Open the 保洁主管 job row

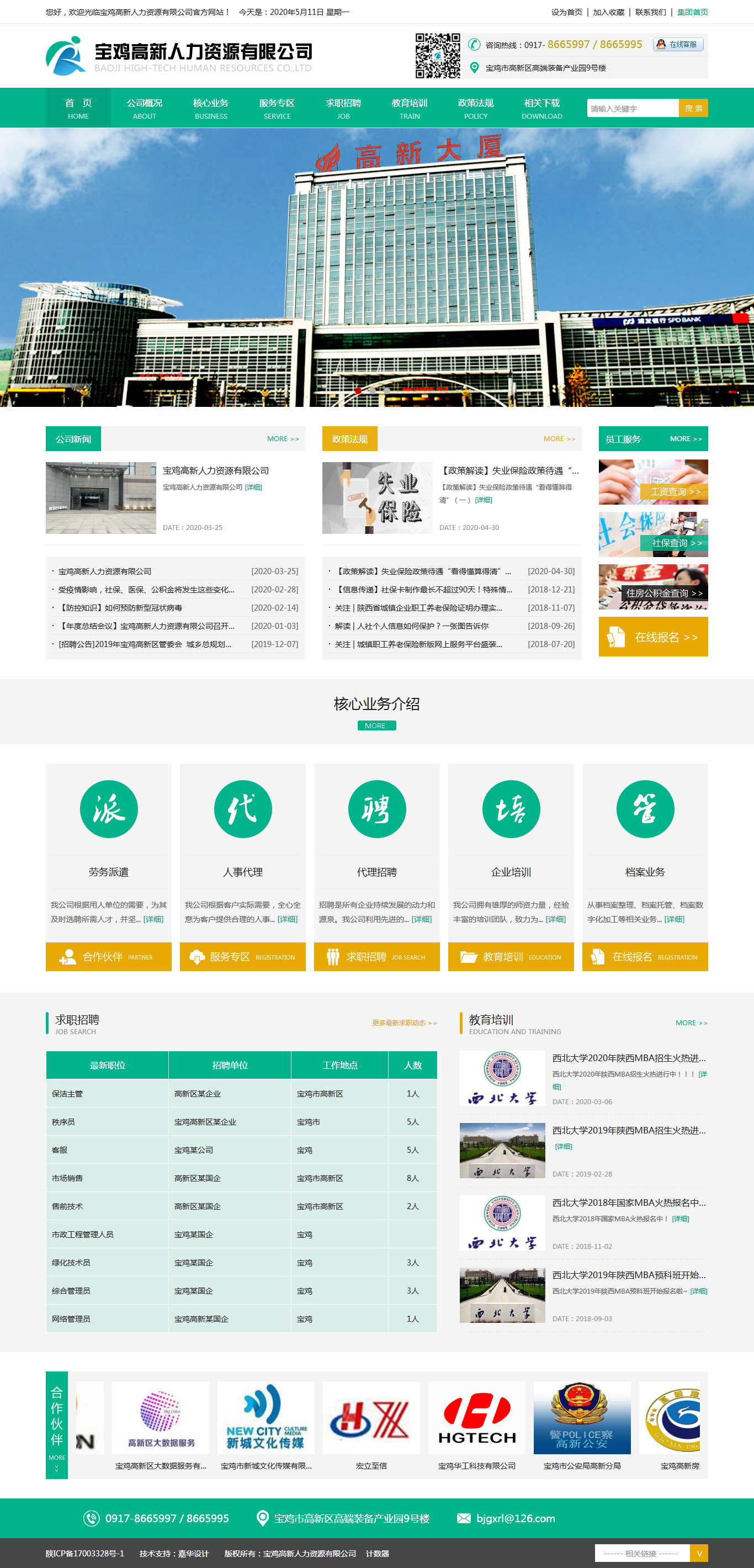[242, 1094]
